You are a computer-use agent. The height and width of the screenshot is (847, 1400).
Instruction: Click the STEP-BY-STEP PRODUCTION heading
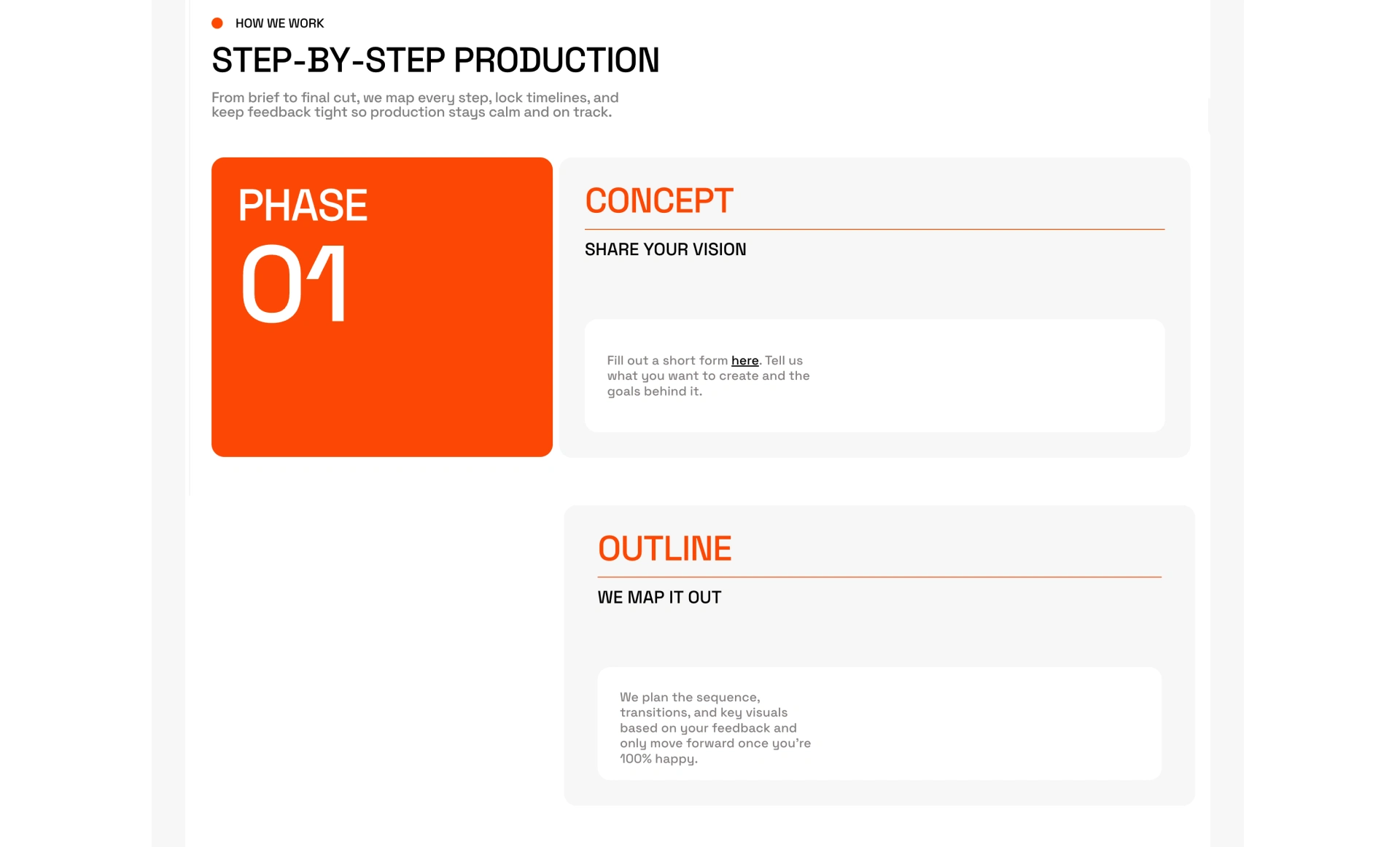(x=435, y=60)
